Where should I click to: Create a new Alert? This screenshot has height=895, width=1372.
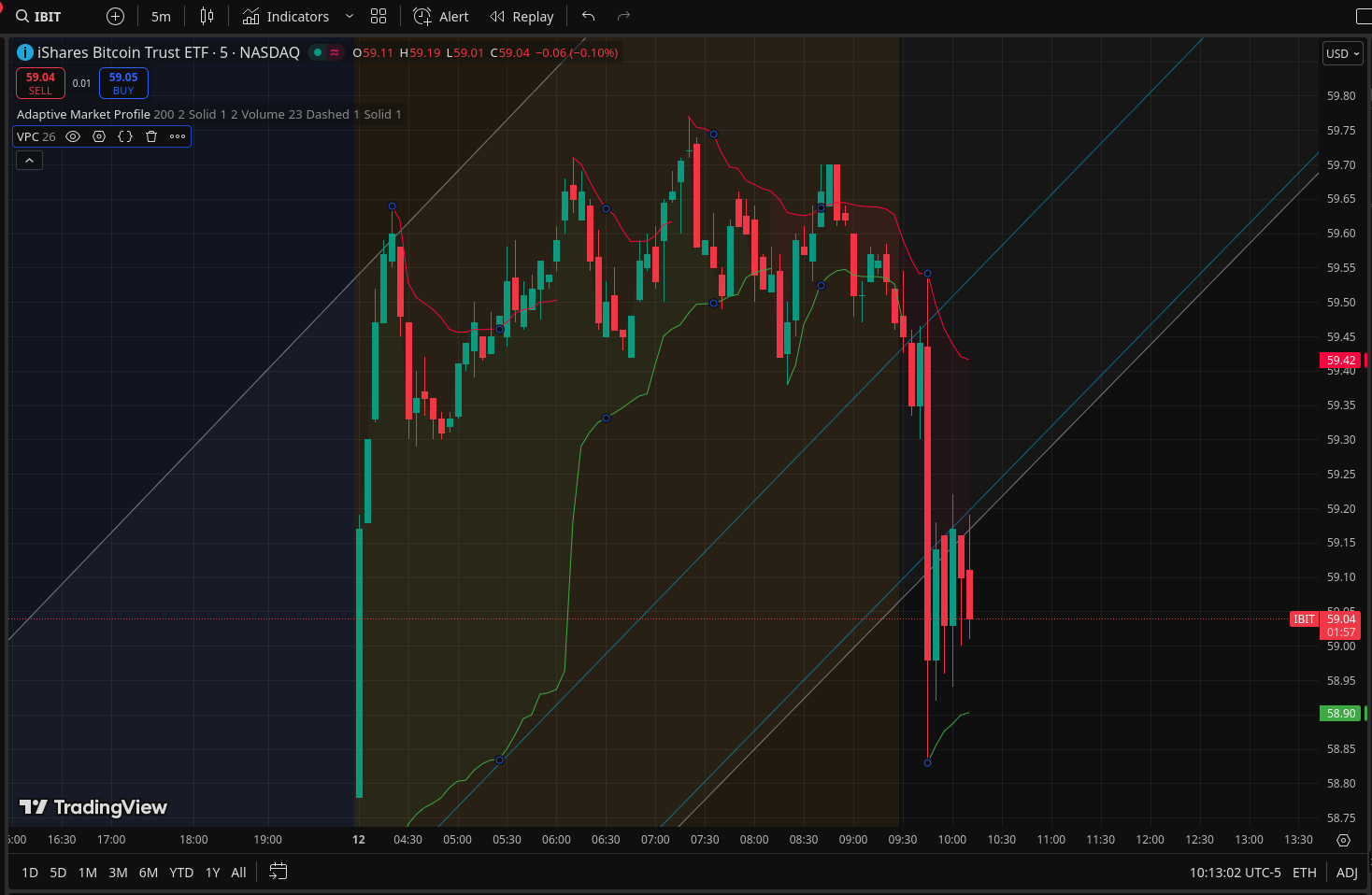tap(441, 17)
